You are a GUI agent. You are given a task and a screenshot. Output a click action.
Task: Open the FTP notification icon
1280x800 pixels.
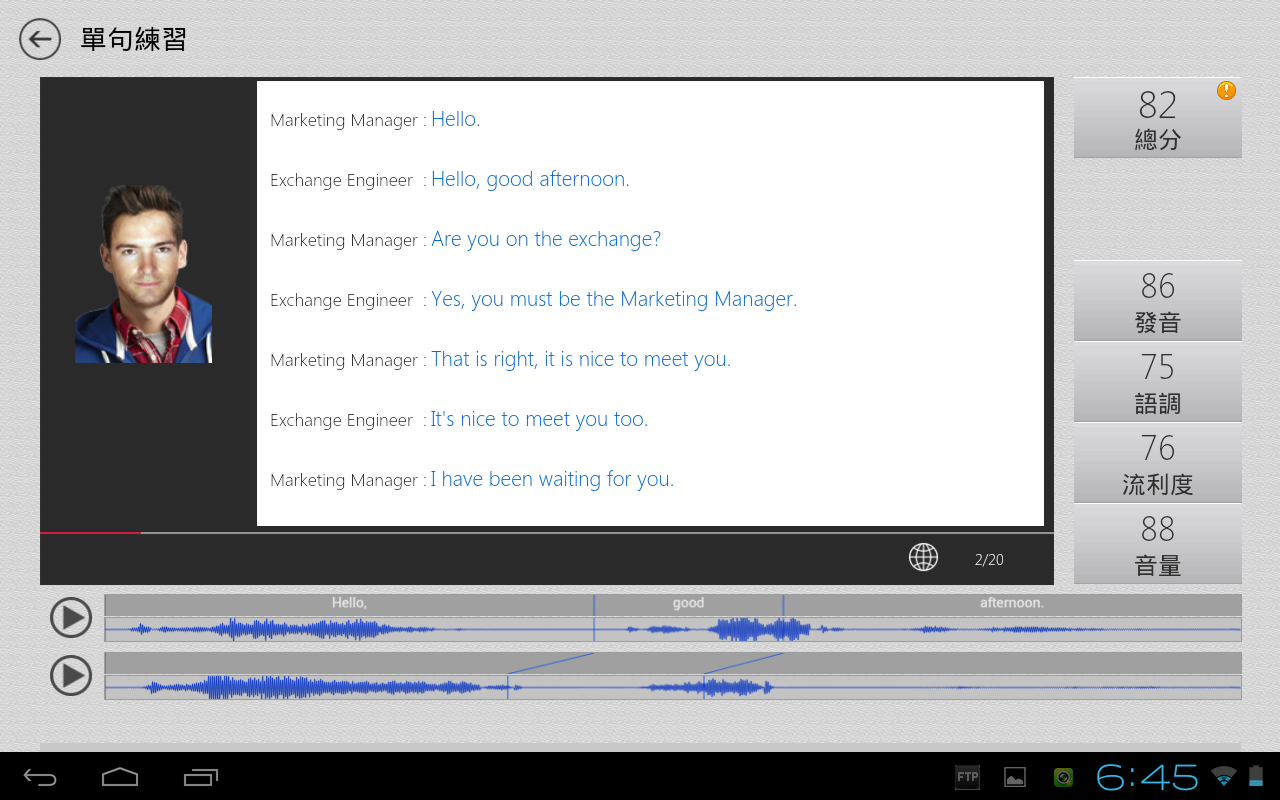coord(967,777)
